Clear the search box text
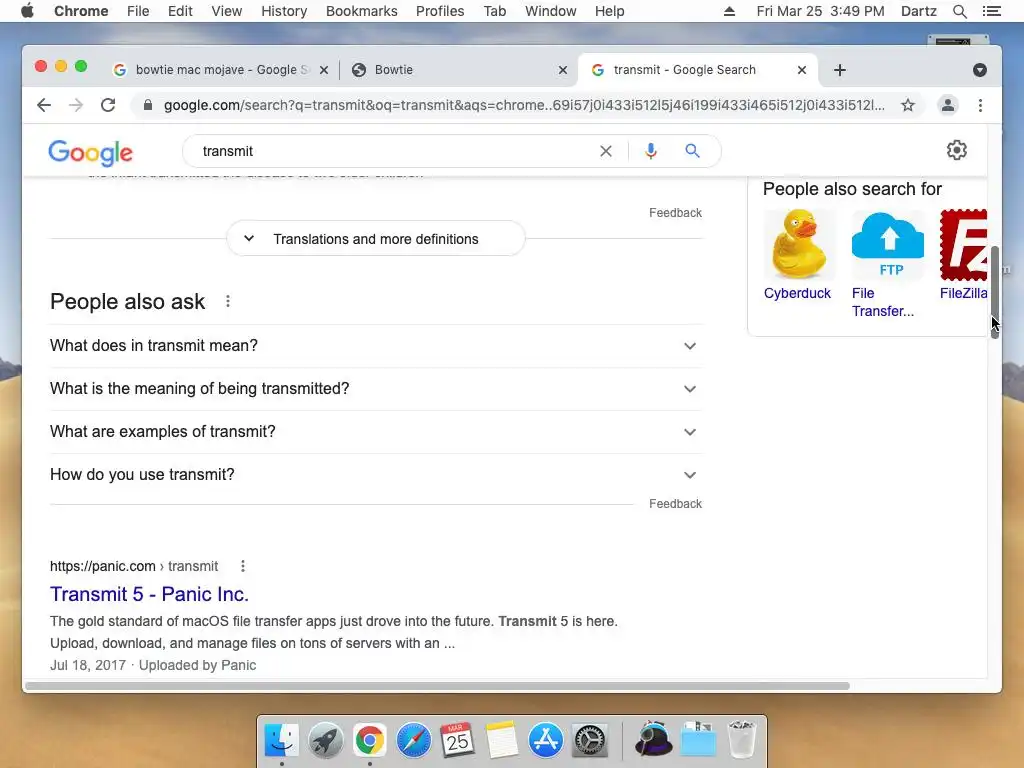 click(x=605, y=152)
